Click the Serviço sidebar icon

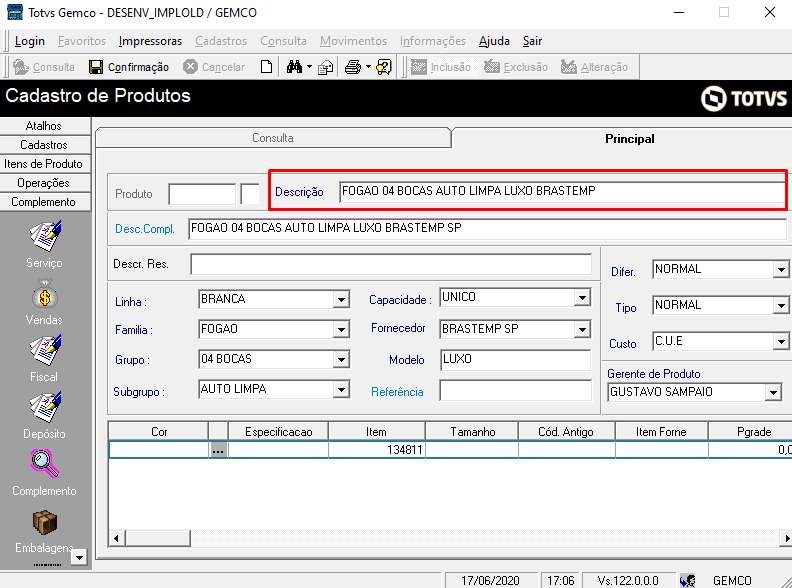point(45,236)
